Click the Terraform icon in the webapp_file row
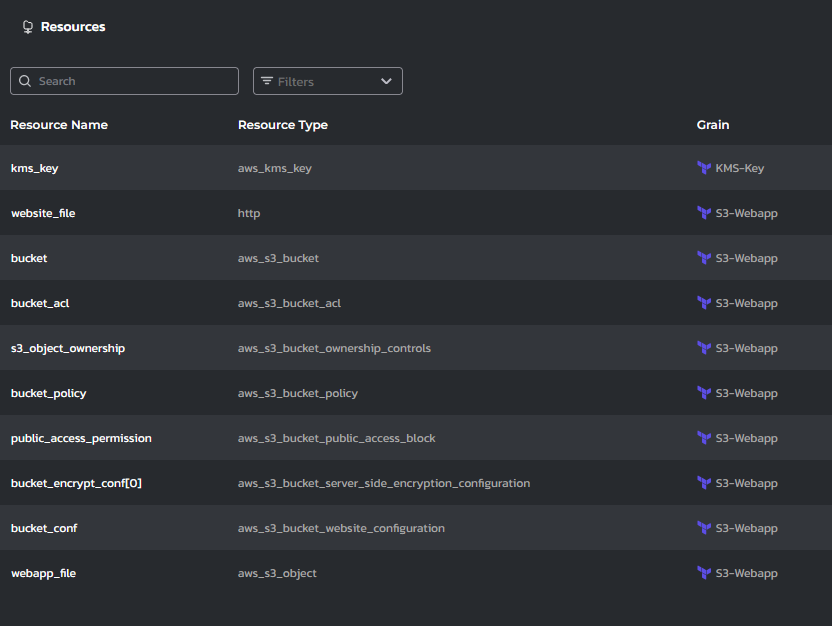The image size is (832, 626). pos(704,573)
